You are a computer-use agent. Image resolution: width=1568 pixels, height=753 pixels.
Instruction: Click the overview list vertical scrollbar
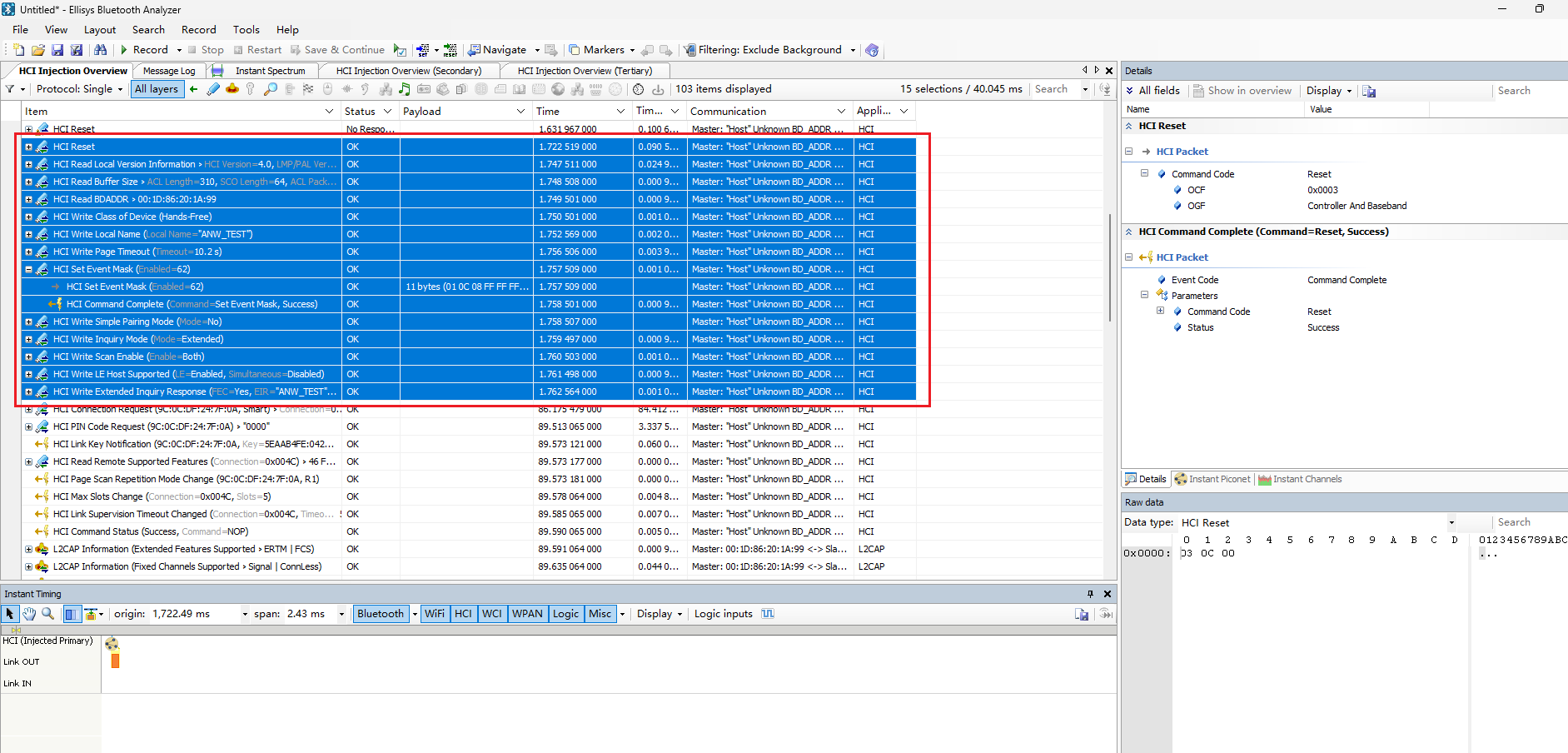click(x=1110, y=267)
